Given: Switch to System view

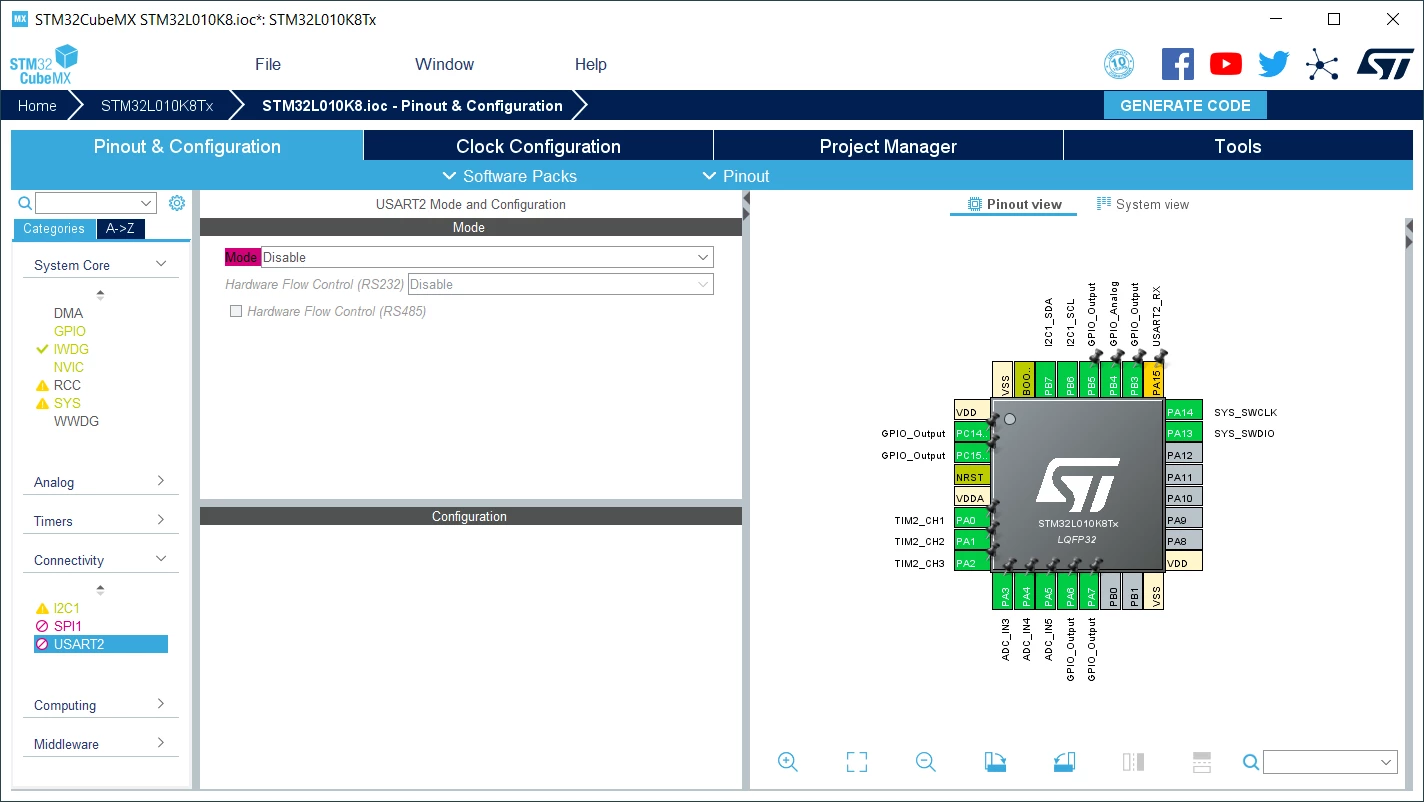Looking at the screenshot, I should pos(1143,204).
